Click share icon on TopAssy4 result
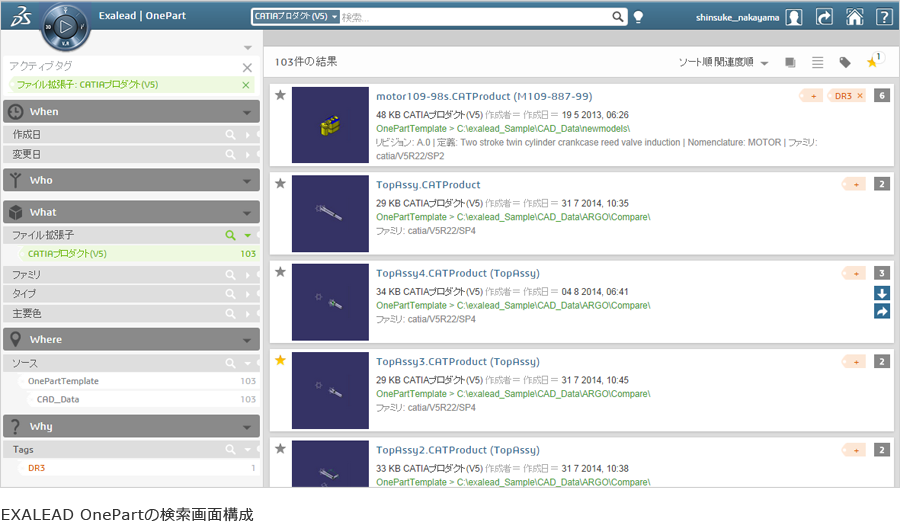Viewport: 900px width, 522px height. pyautogui.click(x=882, y=312)
